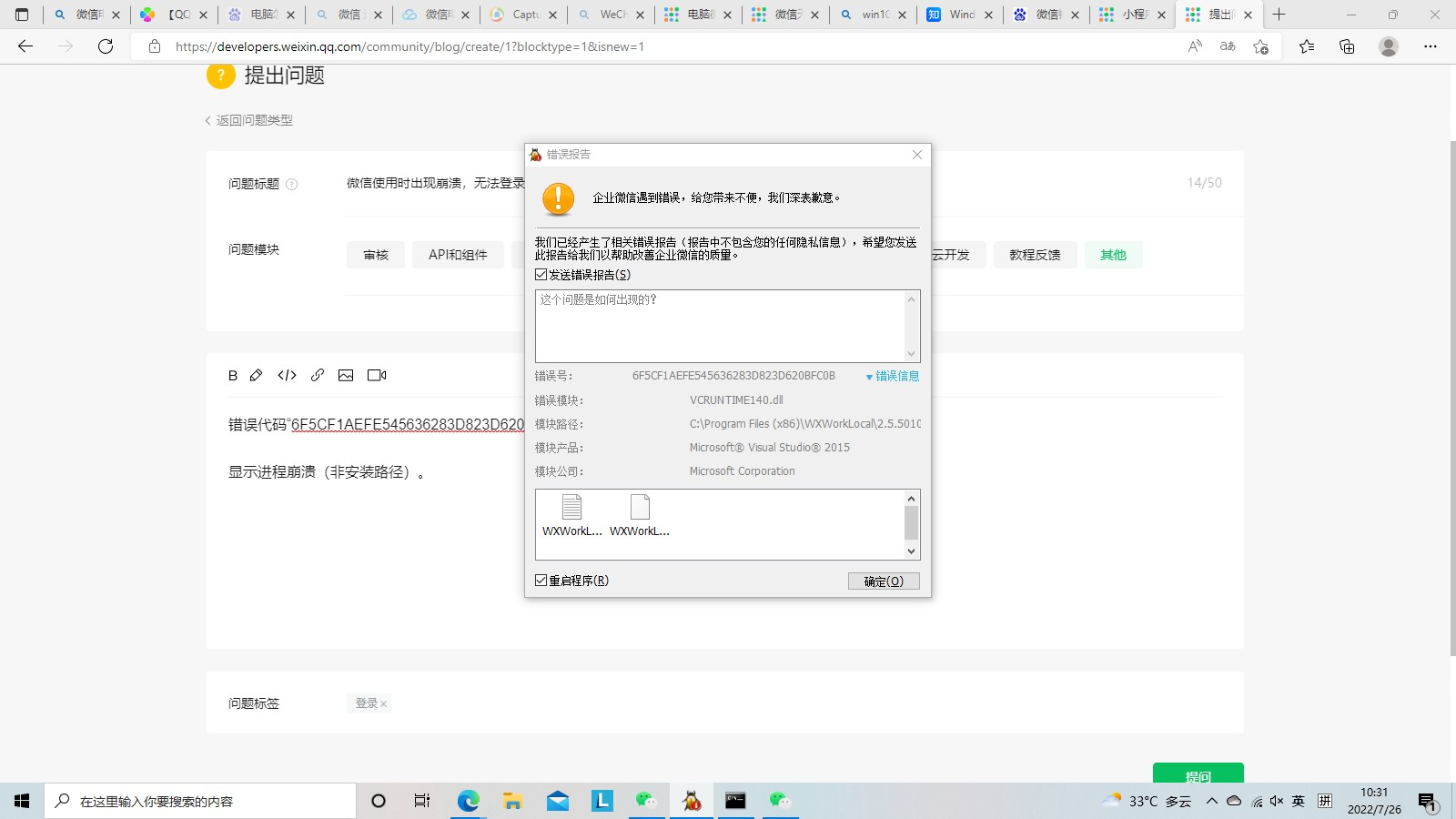Image resolution: width=1456 pixels, height=819 pixels.
Task: Open second WXWorkL... blank file icon
Action: [x=640, y=507]
